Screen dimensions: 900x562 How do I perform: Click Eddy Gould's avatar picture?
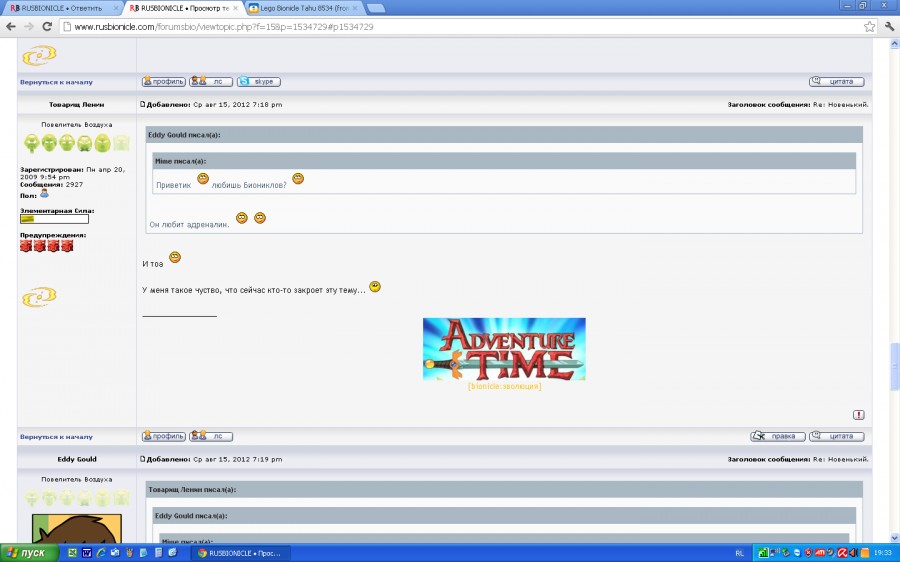click(77, 529)
